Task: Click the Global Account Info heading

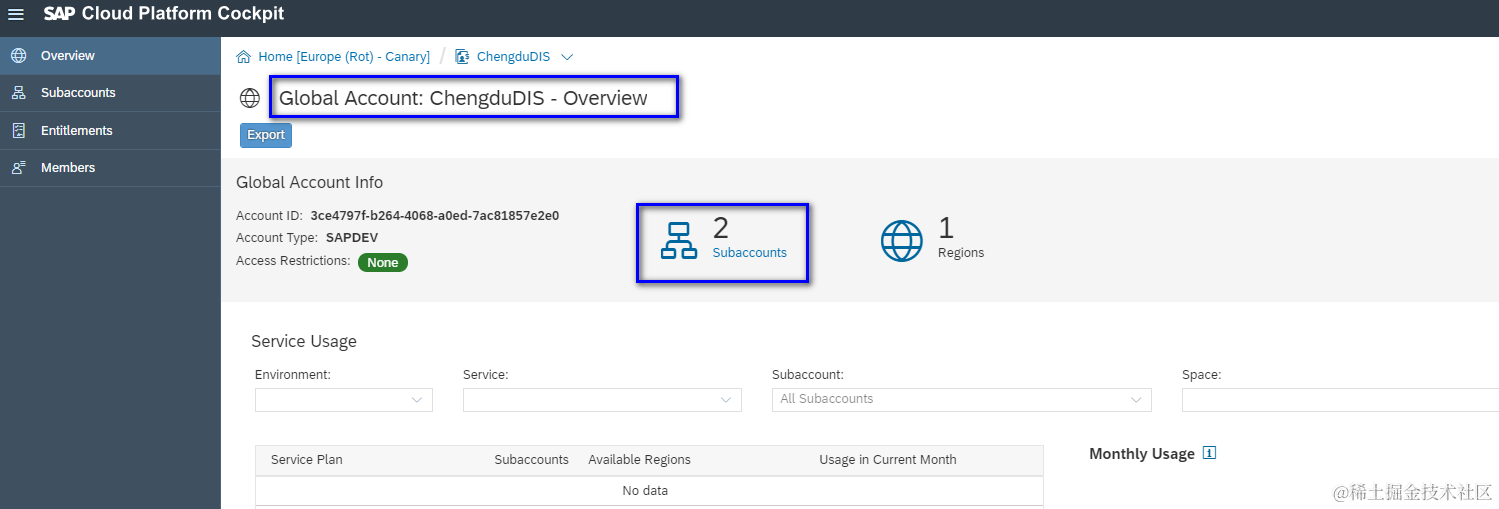Action: [310, 182]
